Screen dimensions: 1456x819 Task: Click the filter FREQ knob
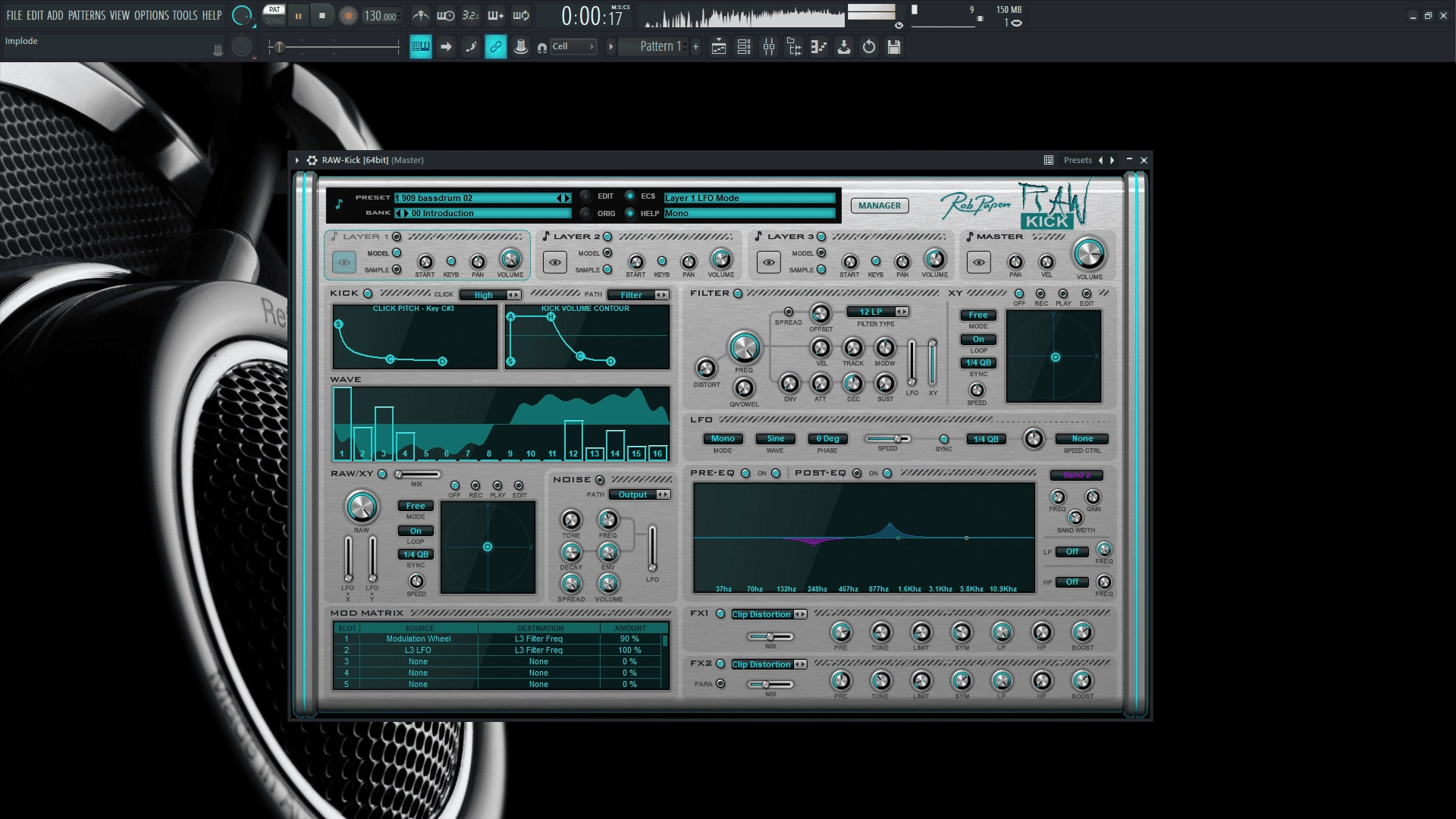(x=744, y=348)
